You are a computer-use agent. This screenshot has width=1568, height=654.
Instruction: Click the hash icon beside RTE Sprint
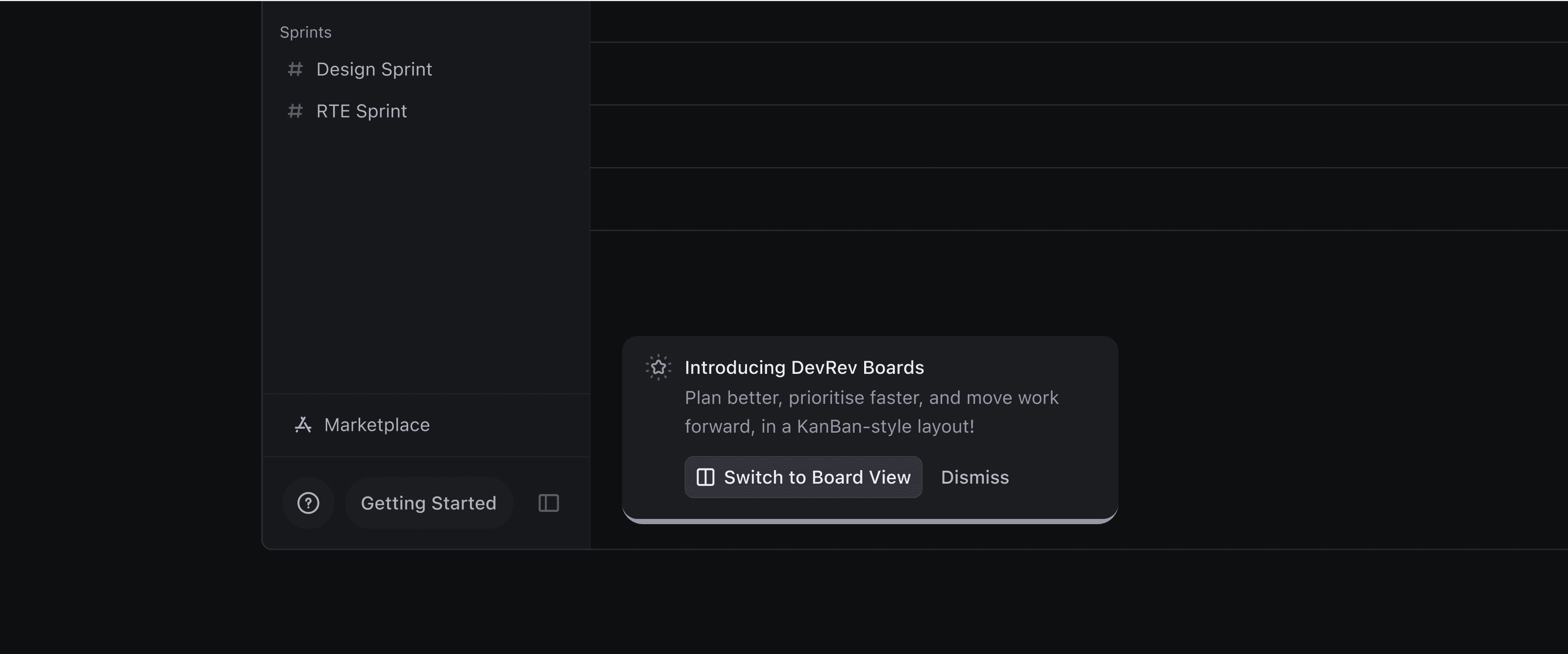tap(295, 112)
